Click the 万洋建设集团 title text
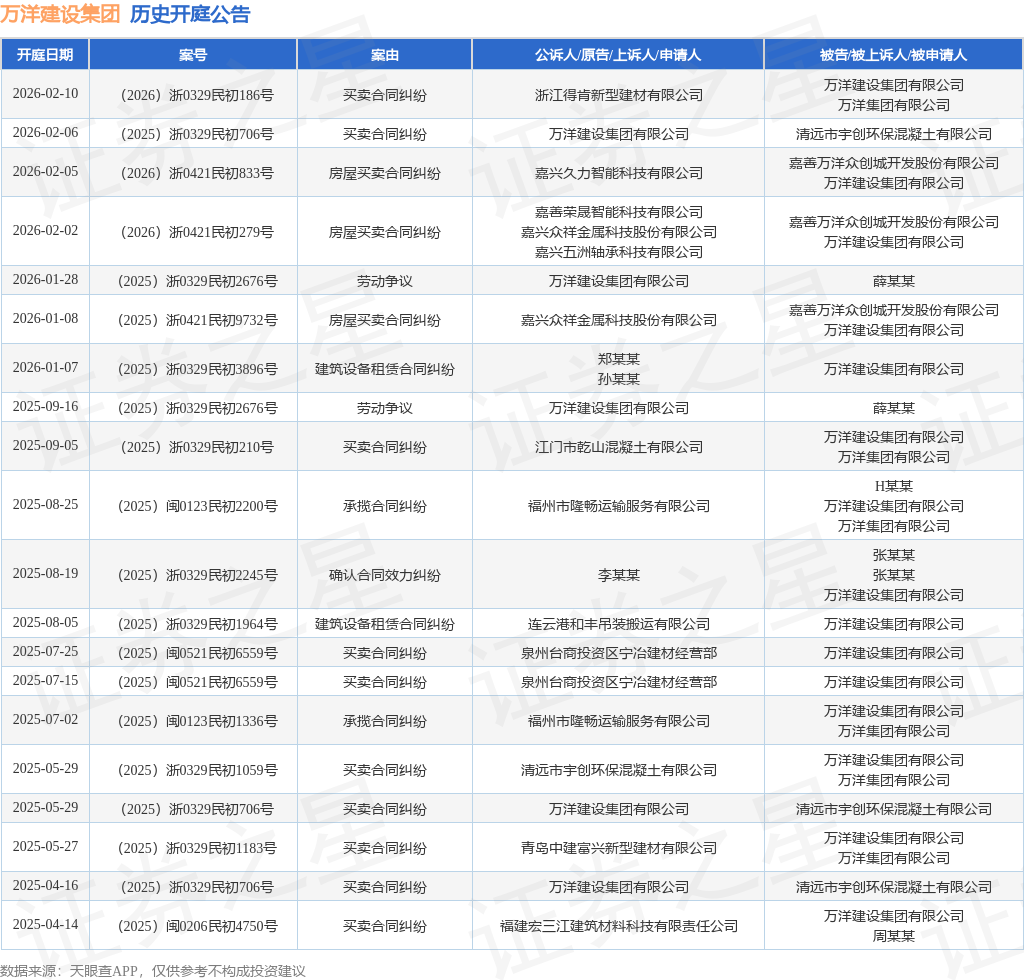This screenshot has height=980, width=1024. click(x=60, y=14)
